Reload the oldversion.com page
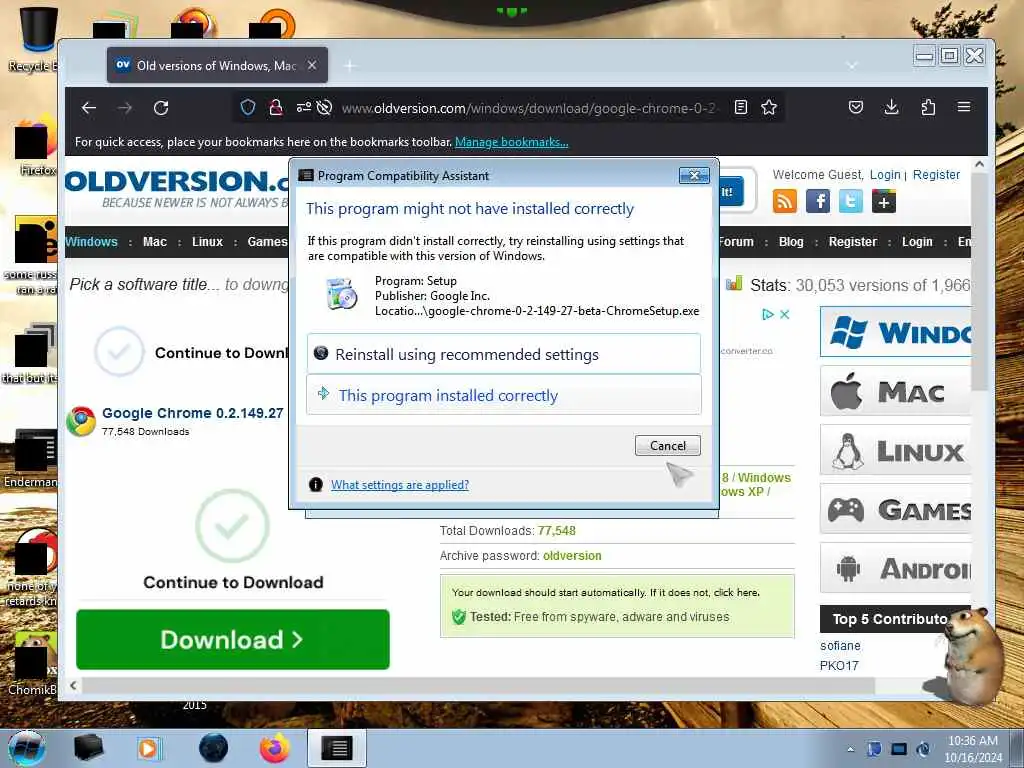The height and width of the screenshot is (768, 1024). [x=161, y=108]
